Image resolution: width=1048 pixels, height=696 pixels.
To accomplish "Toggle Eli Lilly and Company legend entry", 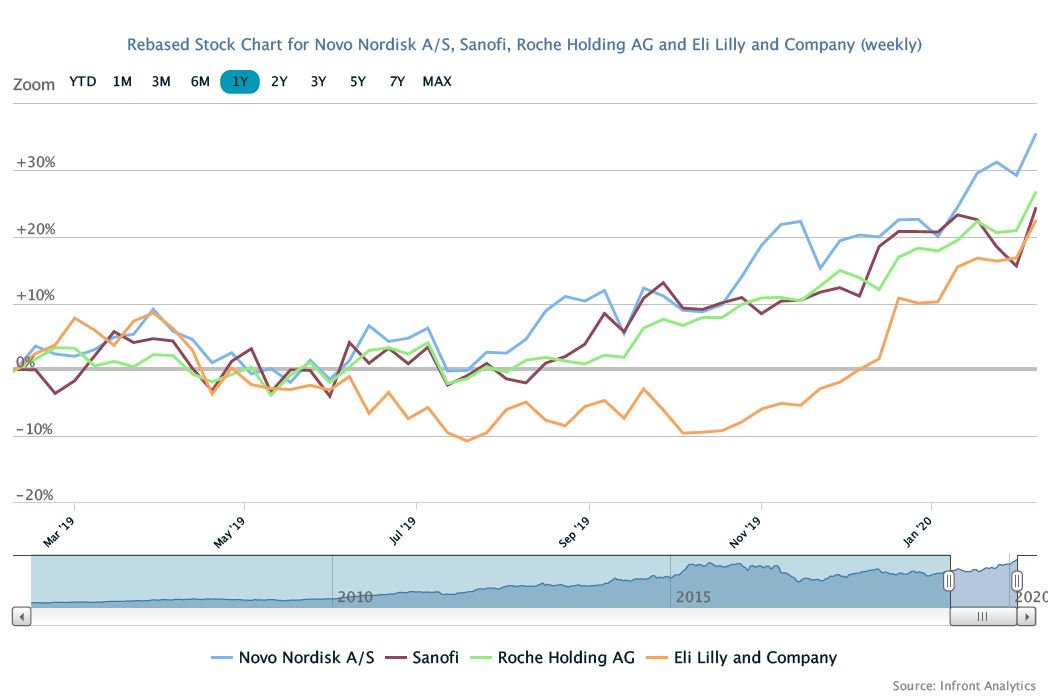I will [x=741, y=657].
